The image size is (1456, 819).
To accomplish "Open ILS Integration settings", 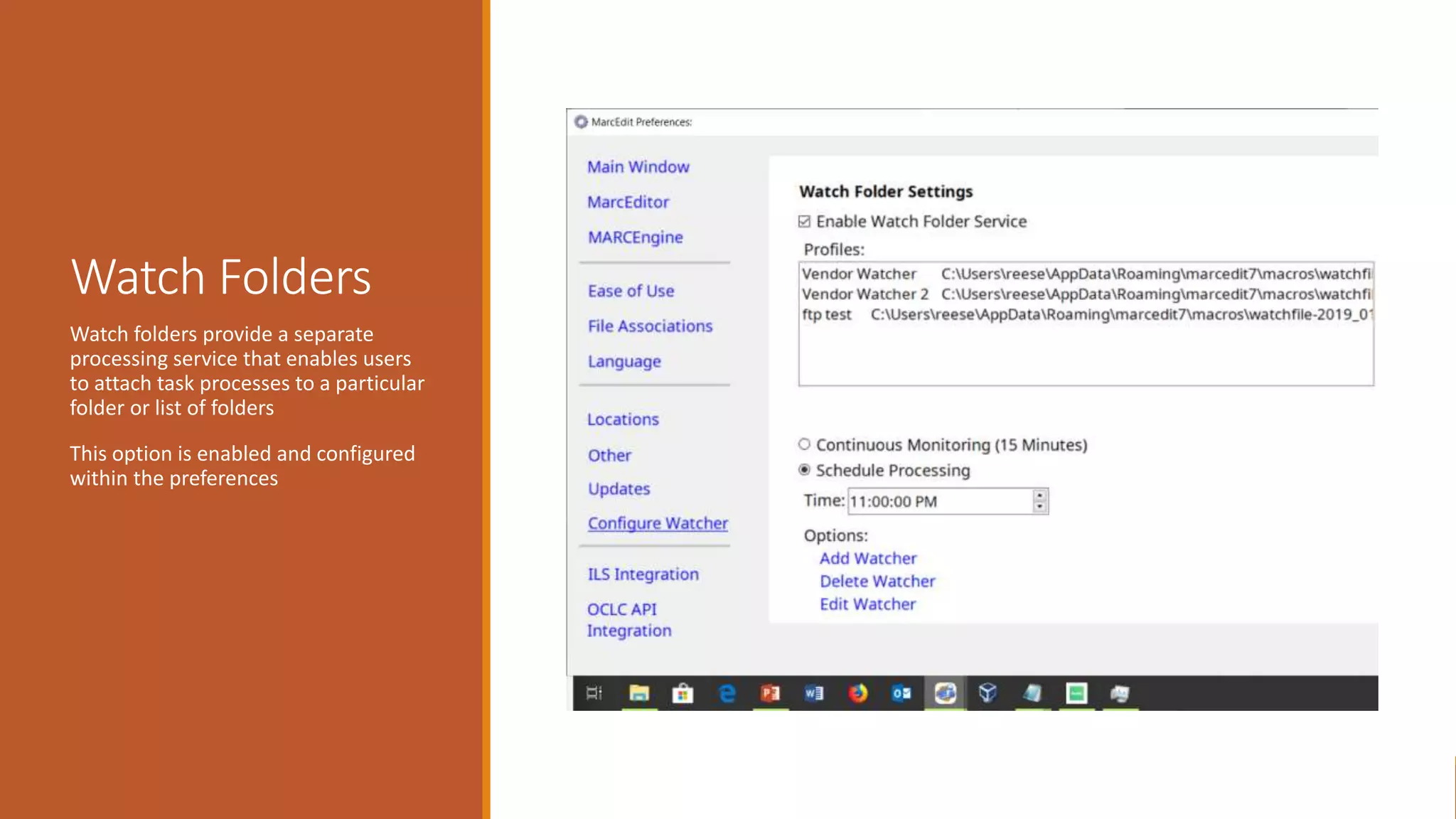I will 643,574.
